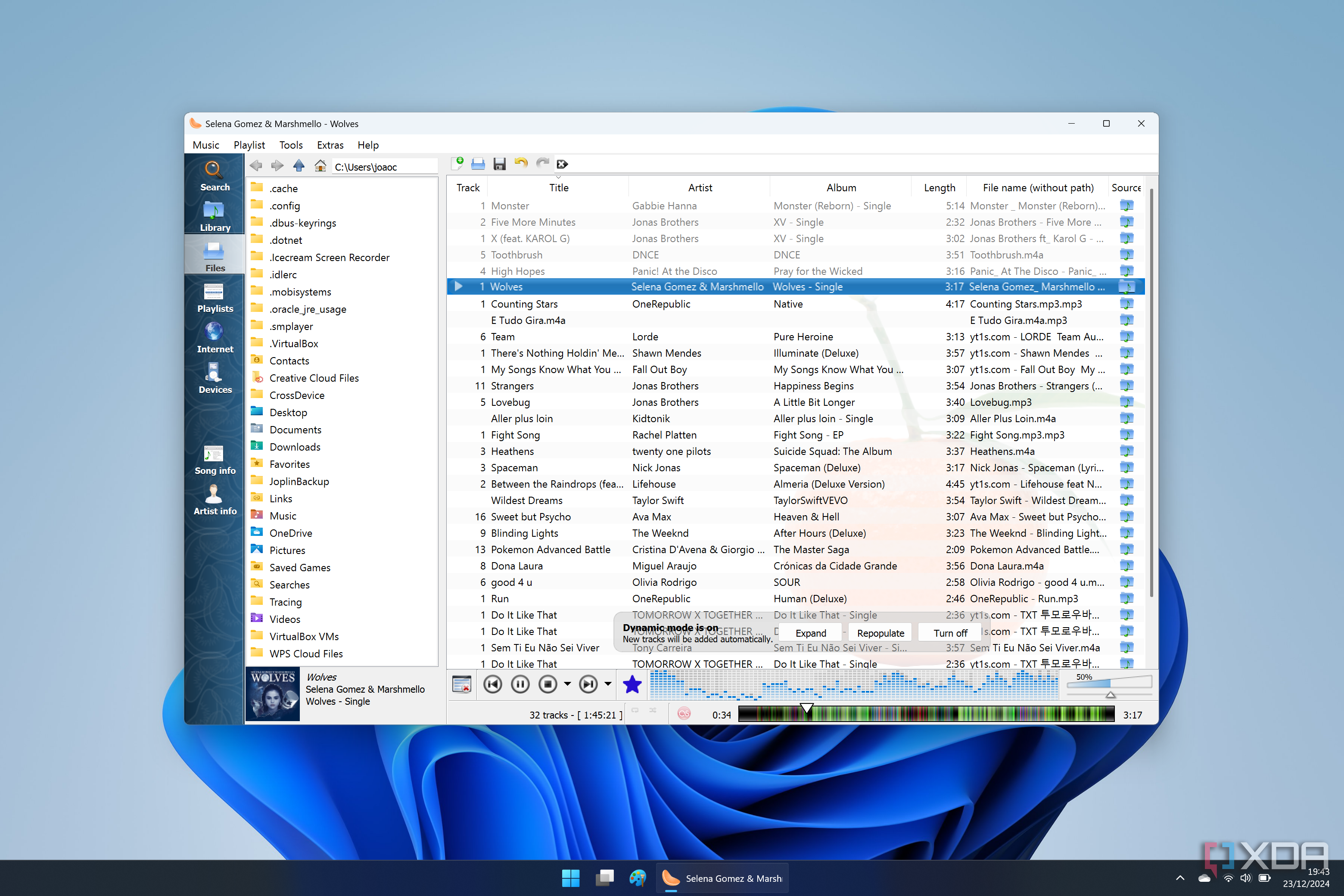Open the Extras menu
Image resolution: width=1344 pixels, height=896 pixels.
coord(330,145)
